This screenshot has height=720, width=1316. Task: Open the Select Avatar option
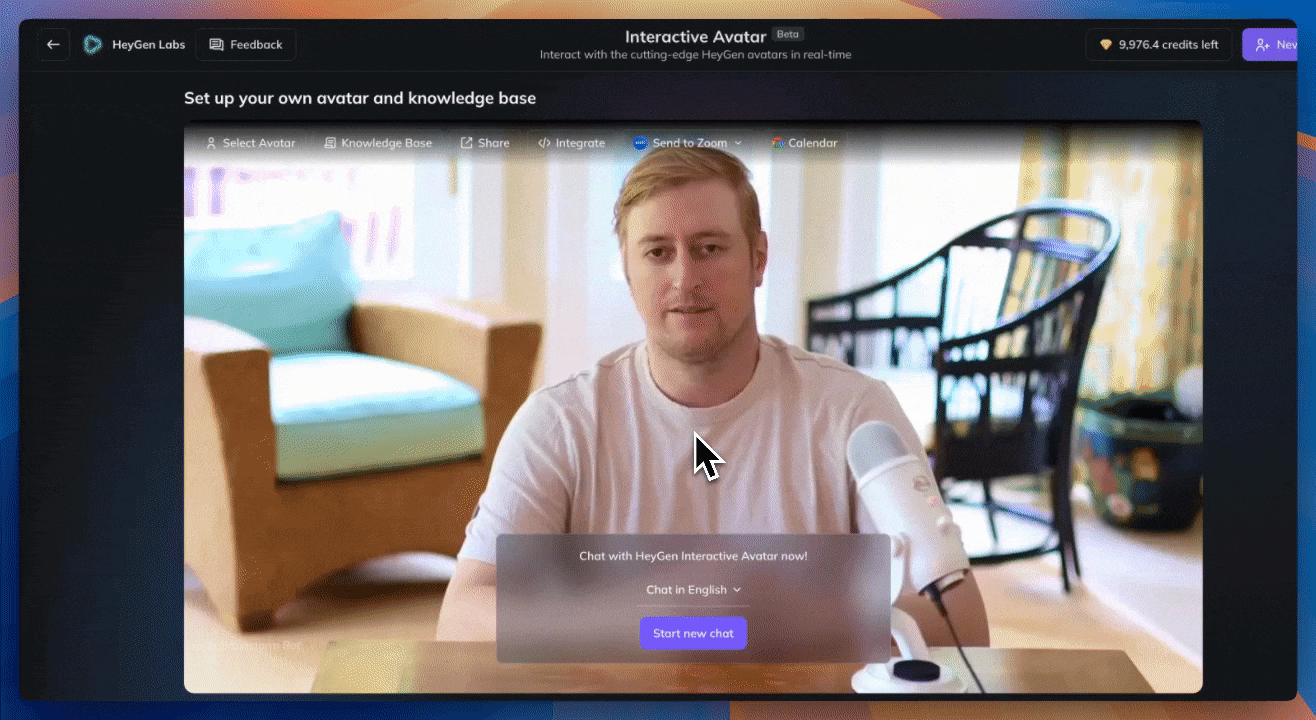(250, 143)
